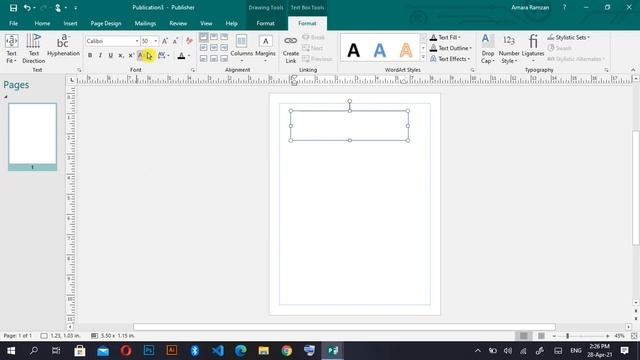The image size is (640, 360).
Task: Choose the black WordArt style A
Action: click(x=353, y=51)
